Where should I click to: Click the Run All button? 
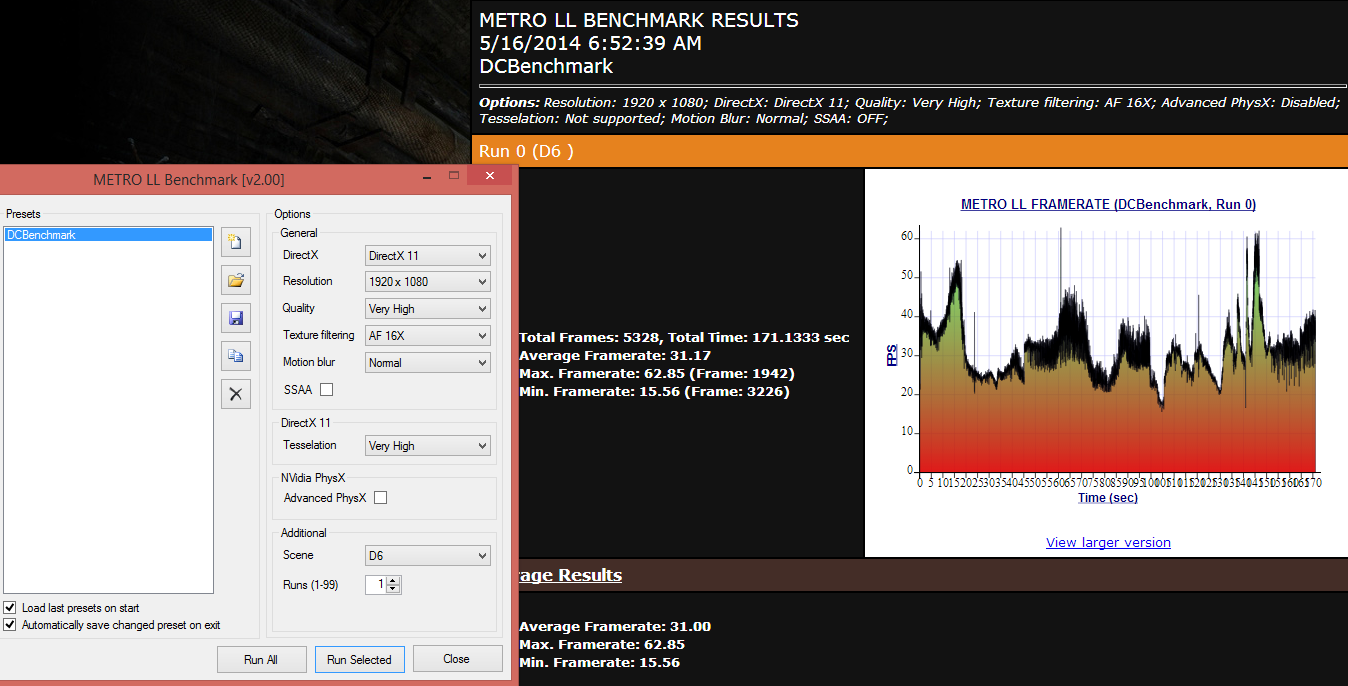click(261, 660)
